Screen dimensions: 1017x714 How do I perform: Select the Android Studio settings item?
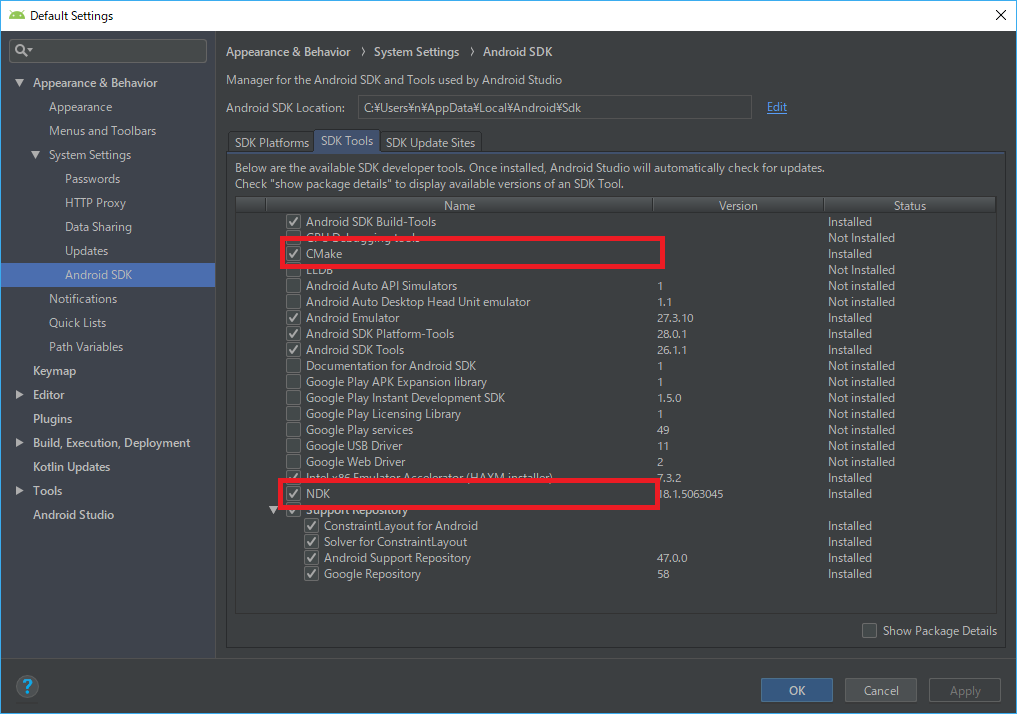(73, 514)
